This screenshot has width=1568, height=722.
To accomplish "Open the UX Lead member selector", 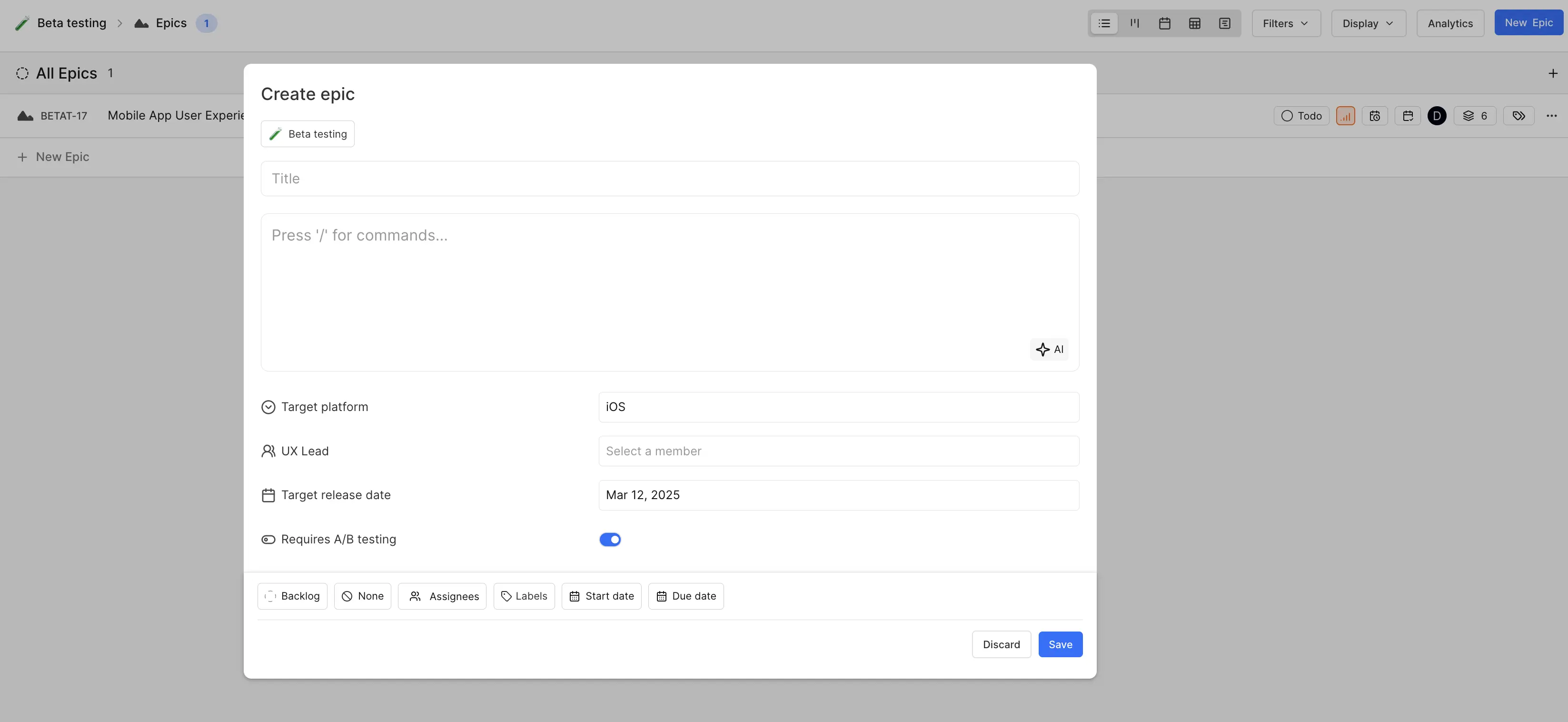I will [x=839, y=451].
